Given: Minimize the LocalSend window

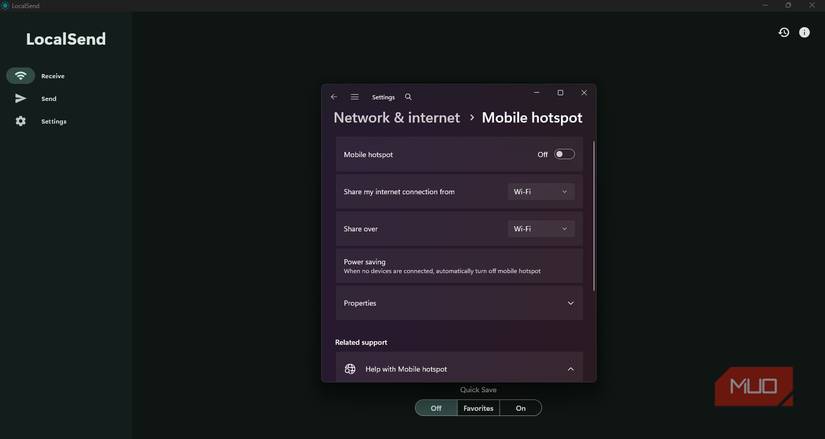Looking at the screenshot, I should [765, 5].
